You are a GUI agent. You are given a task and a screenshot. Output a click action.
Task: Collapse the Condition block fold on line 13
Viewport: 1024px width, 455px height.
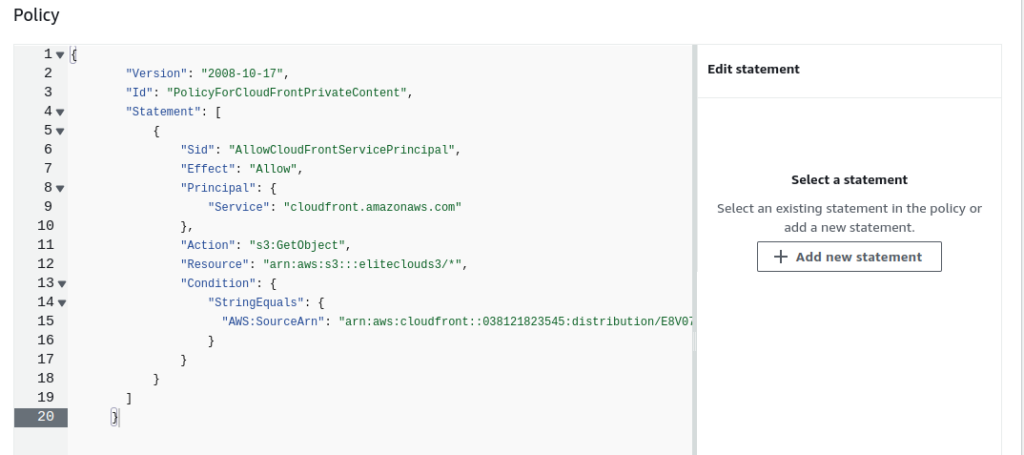[x=62, y=284]
